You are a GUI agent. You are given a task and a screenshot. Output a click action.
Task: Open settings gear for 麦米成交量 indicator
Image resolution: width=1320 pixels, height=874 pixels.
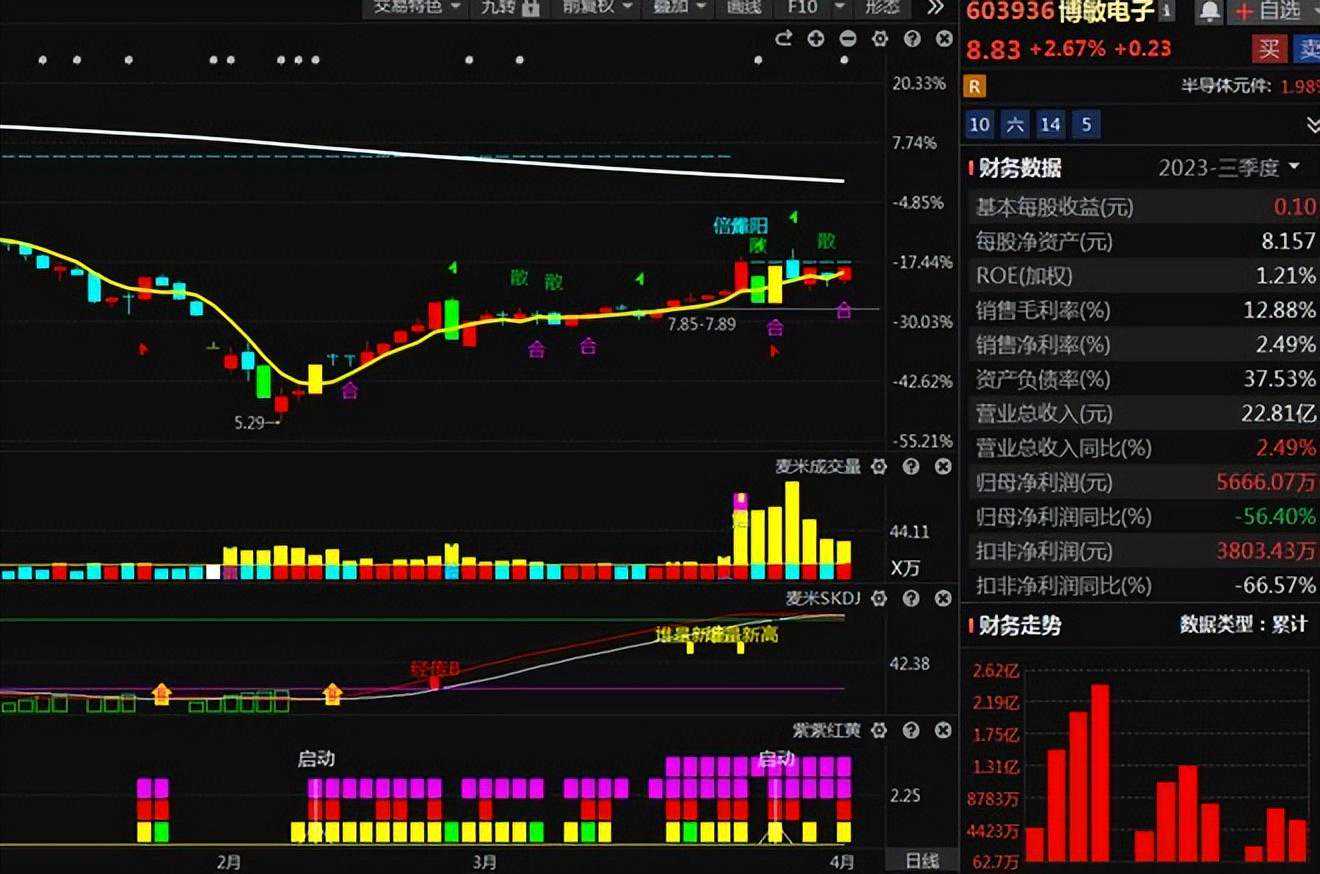tap(879, 467)
